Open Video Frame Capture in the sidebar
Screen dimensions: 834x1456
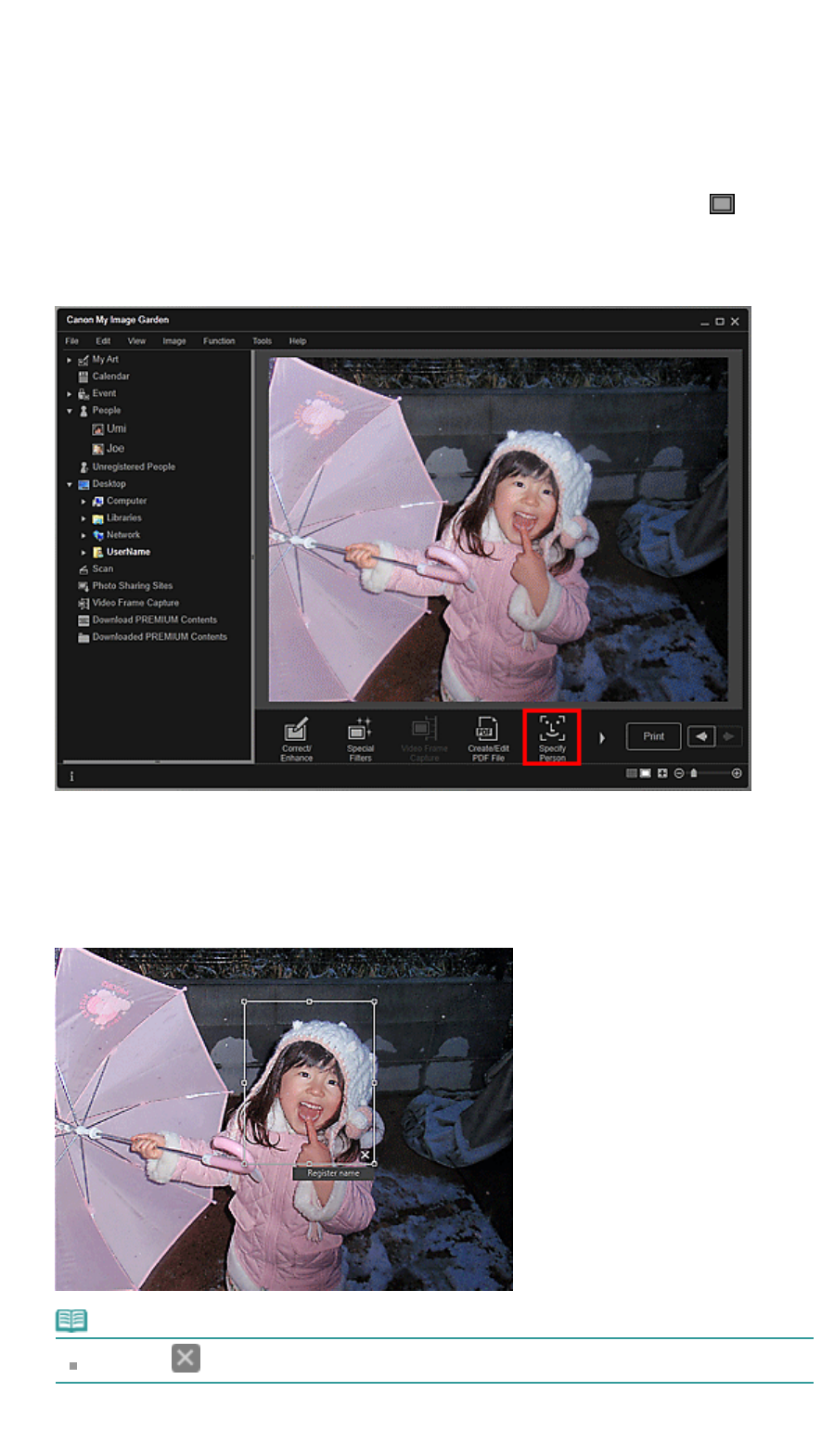pos(128,603)
